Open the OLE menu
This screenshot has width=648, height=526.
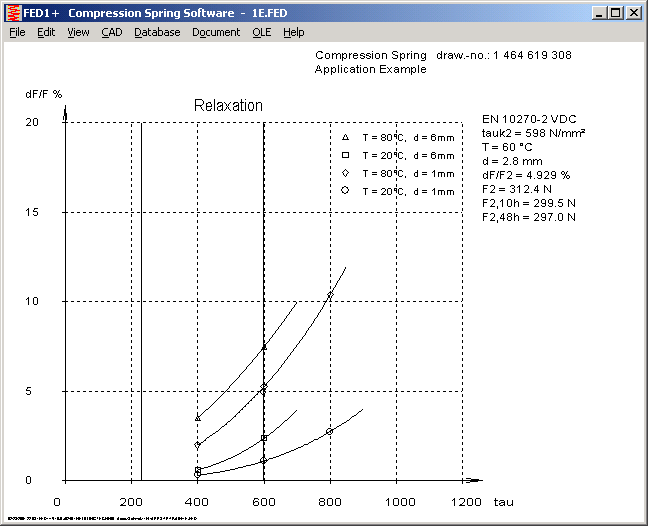tap(261, 32)
